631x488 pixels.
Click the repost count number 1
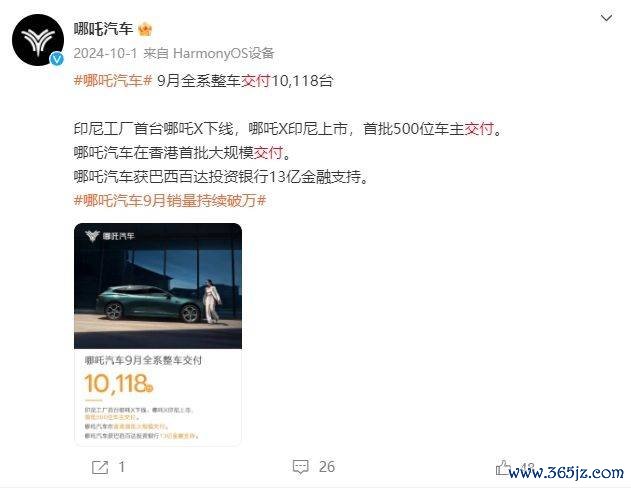[122, 467]
